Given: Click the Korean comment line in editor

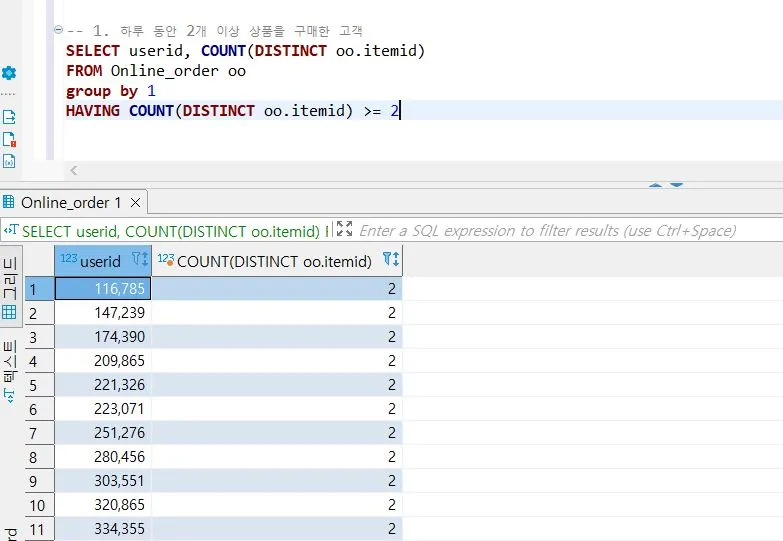Looking at the screenshot, I should pos(215,31).
